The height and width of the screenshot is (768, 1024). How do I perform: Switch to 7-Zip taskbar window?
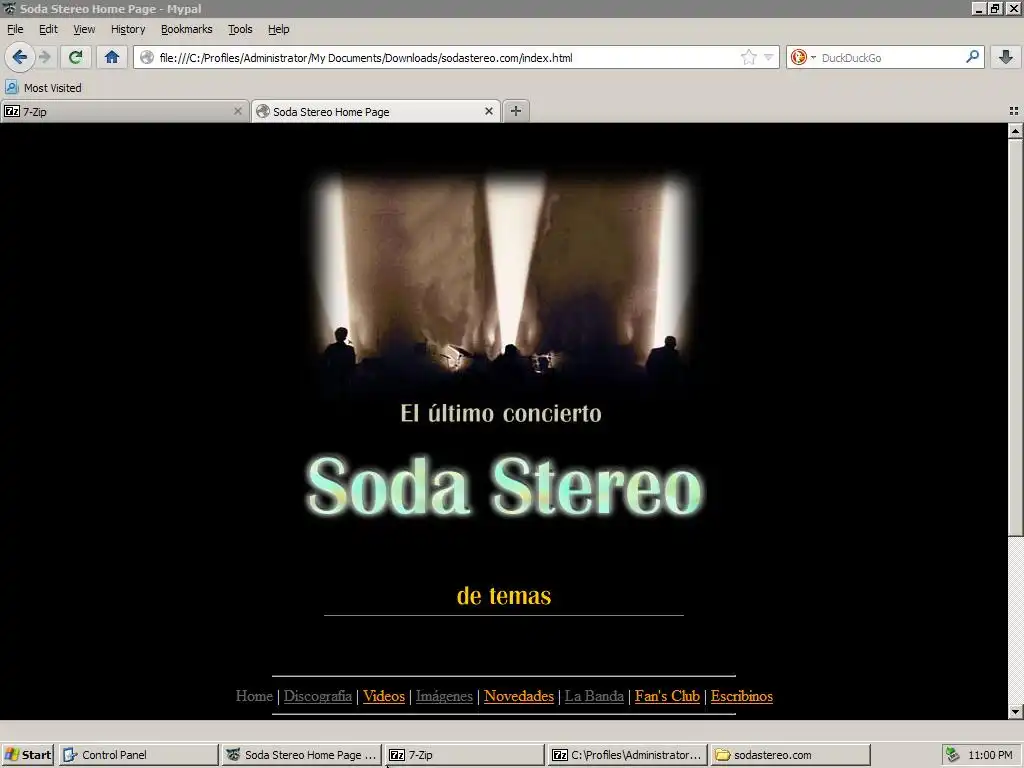[464, 755]
